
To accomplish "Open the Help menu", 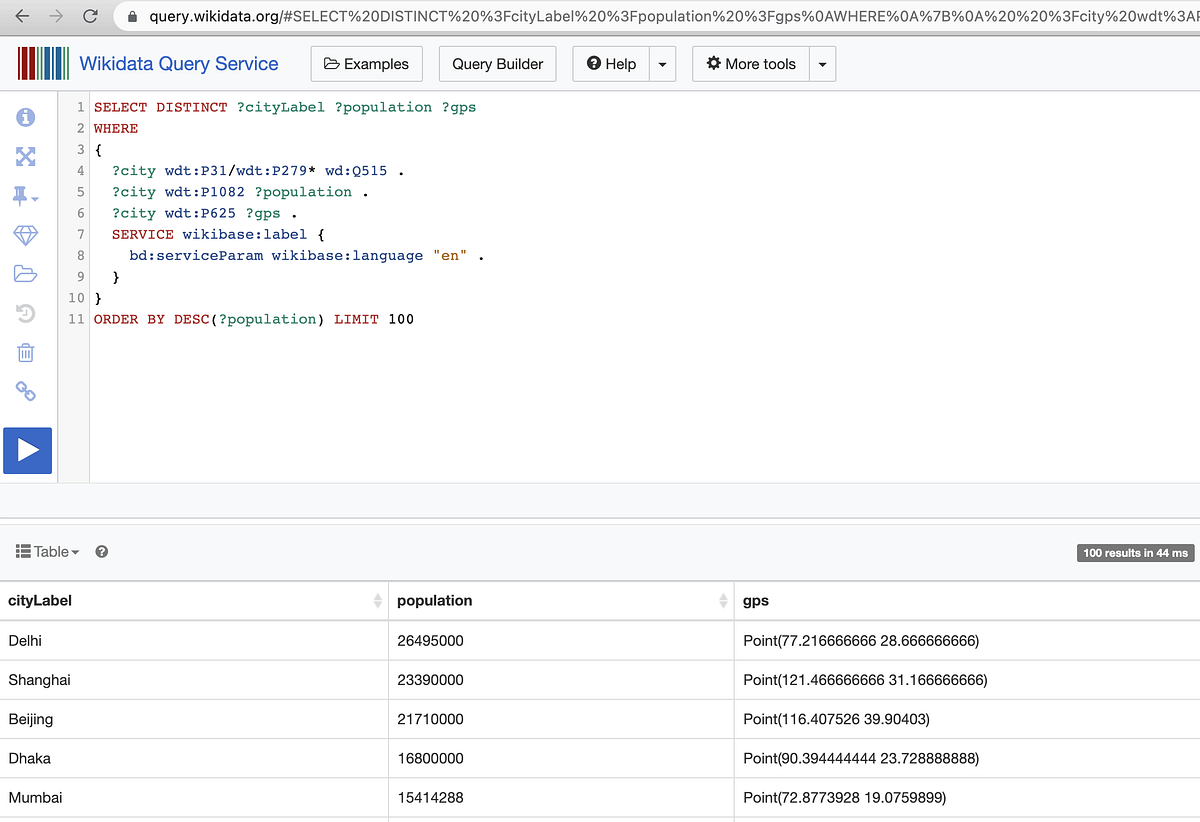I will (x=610, y=63).
